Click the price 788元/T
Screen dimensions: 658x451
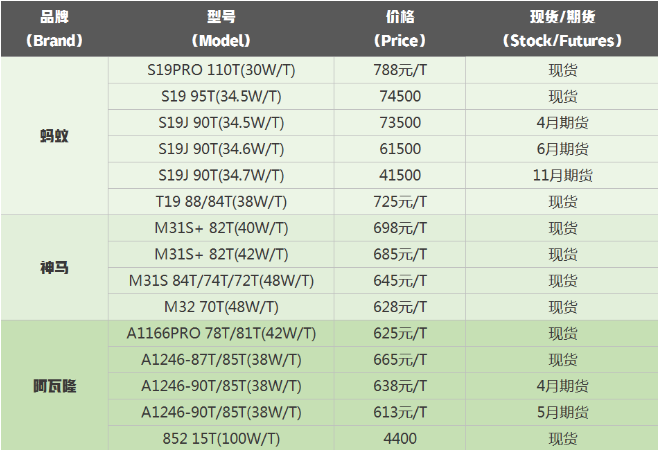point(400,70)
